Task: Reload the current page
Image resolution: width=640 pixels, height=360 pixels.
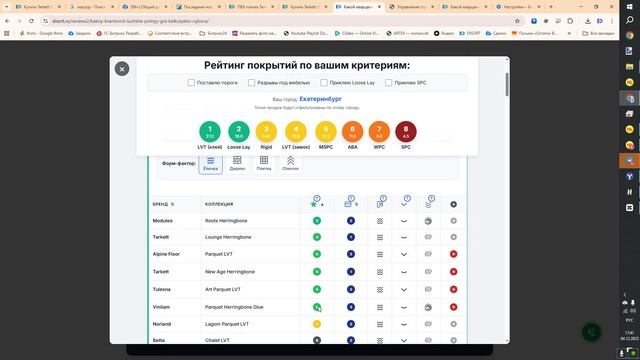Action: 31,21
